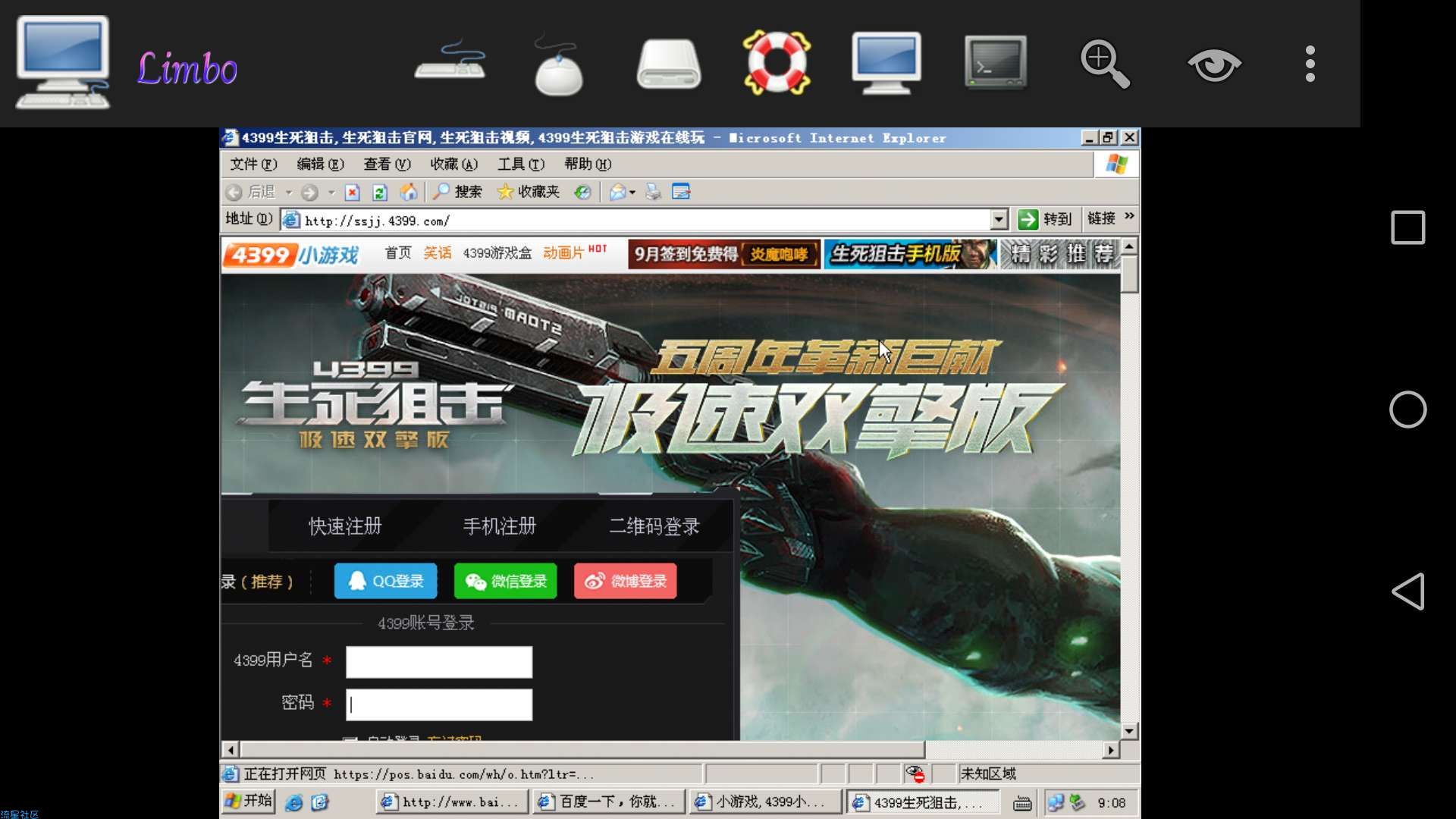Click the Mail envelope toolbar icon
This screenshot has width=1456, height=819.
click(x=618, y=193)
